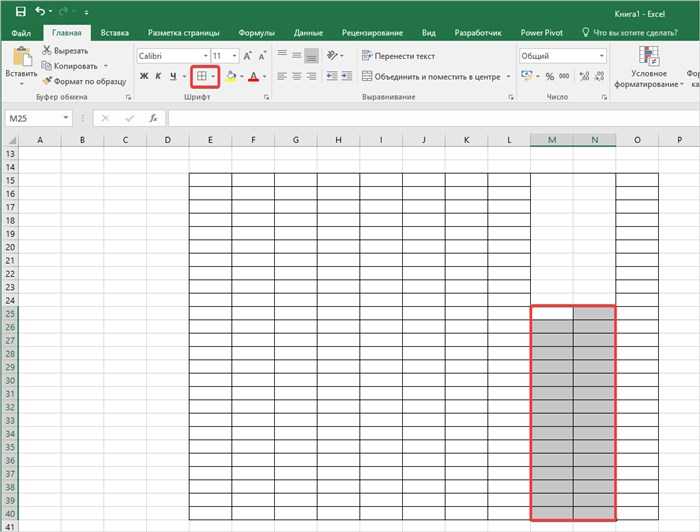Click the Accounting currency format icon
The width and height of the screenshot is (700, 532).
[x=527, y=76]
